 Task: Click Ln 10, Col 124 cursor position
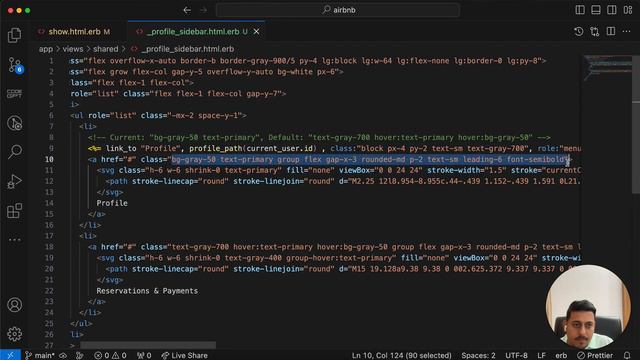(x=402, y=355)
